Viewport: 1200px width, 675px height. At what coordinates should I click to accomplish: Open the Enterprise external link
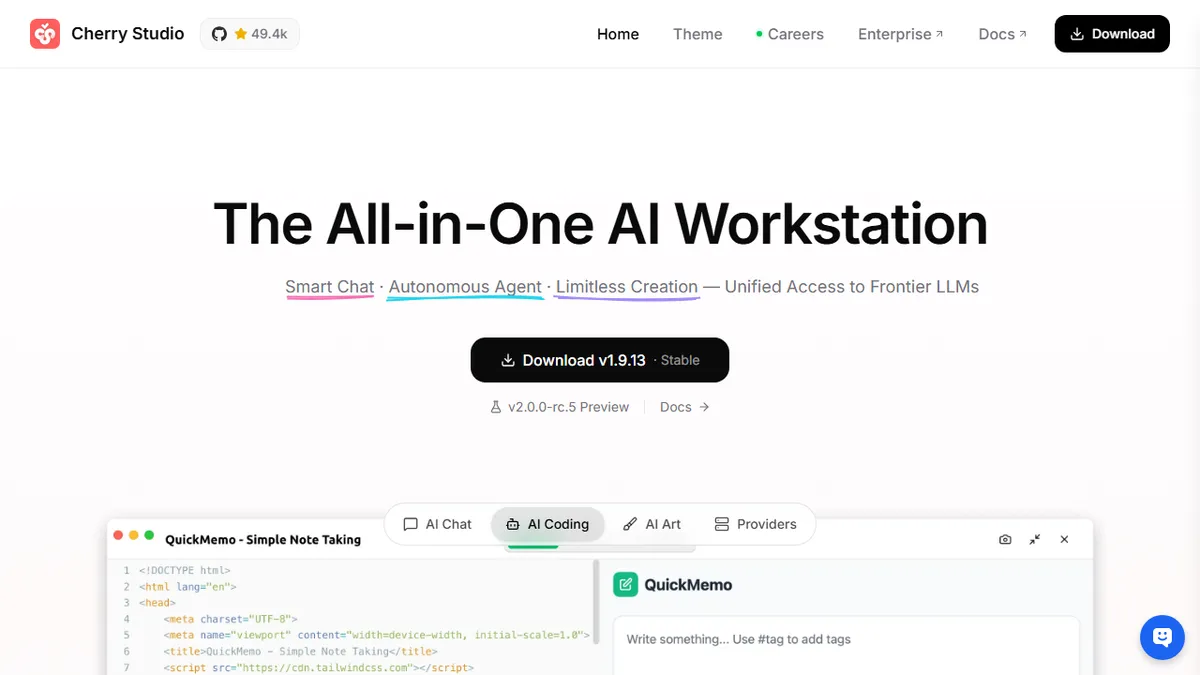(901, 34)
